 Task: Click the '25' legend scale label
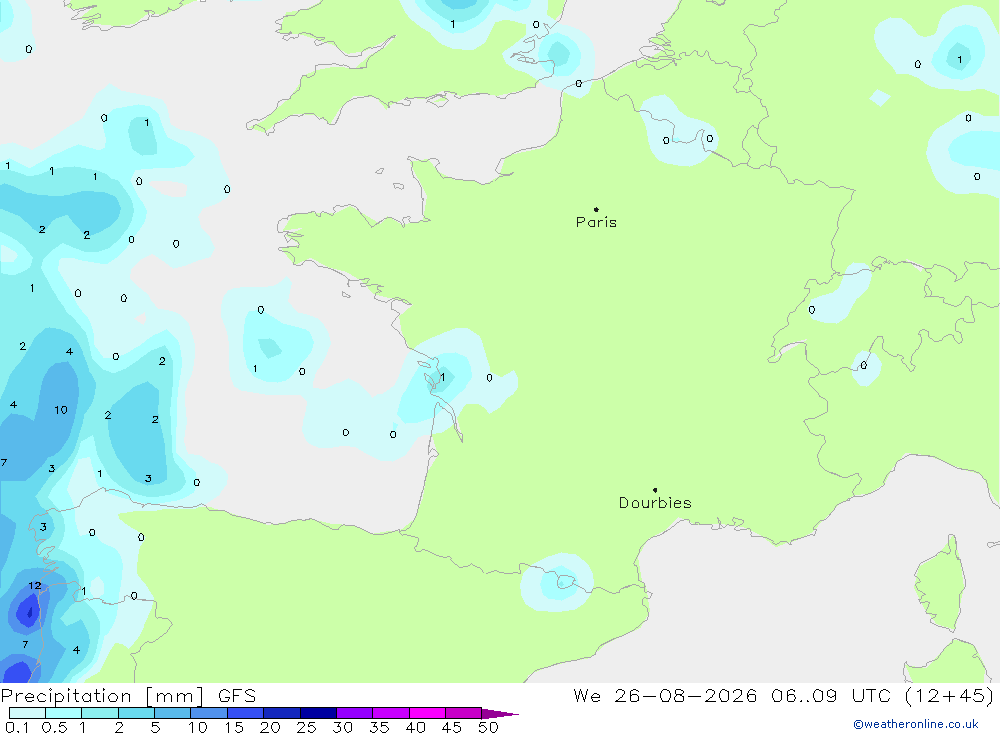(x=306, y=727)
